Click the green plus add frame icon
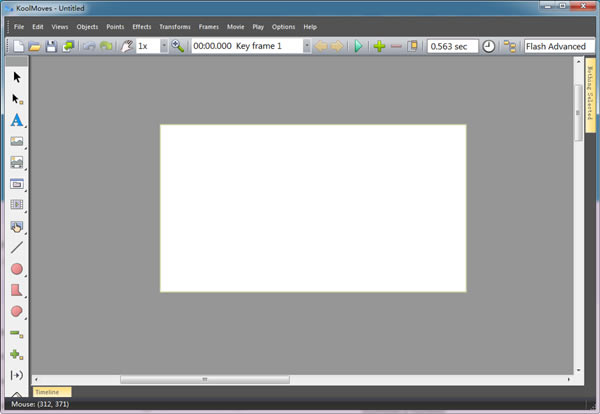Screen dimensions: 600x414 pos(379,46)
